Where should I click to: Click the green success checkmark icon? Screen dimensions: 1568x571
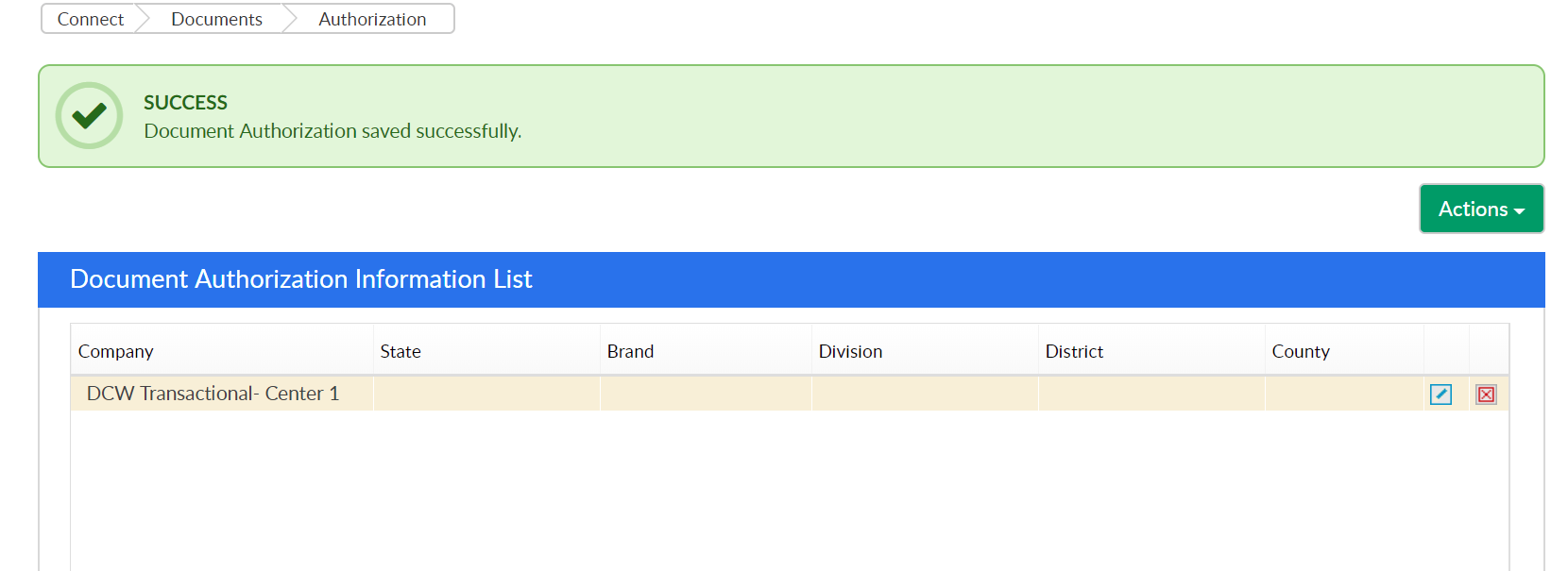(x=89, y=115)
